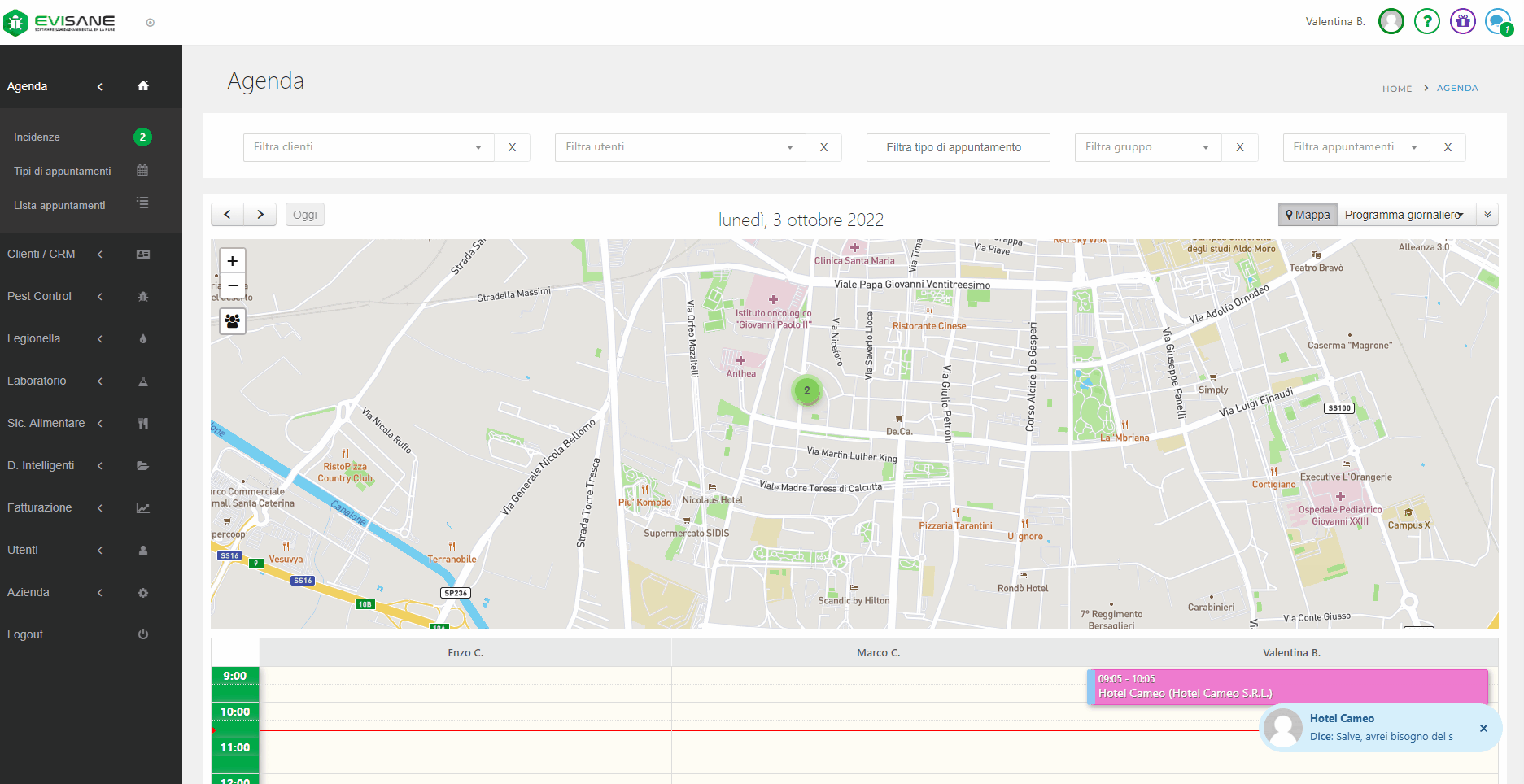1524x784 pixels.
Task: Click the Oggi button
Action: click(305, 215)
